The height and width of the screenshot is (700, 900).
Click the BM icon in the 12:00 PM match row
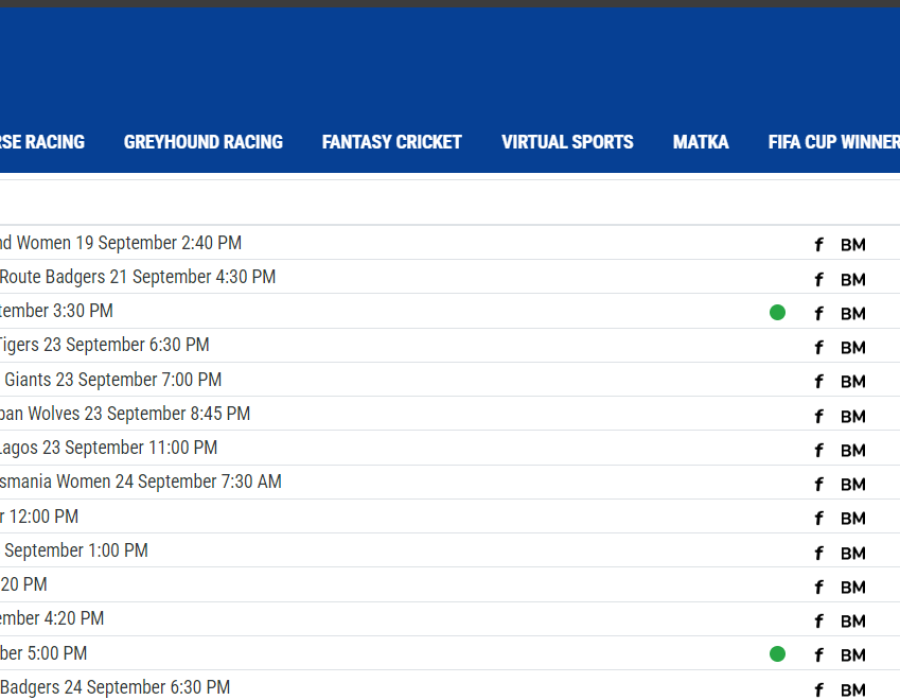tap(853, 518)
